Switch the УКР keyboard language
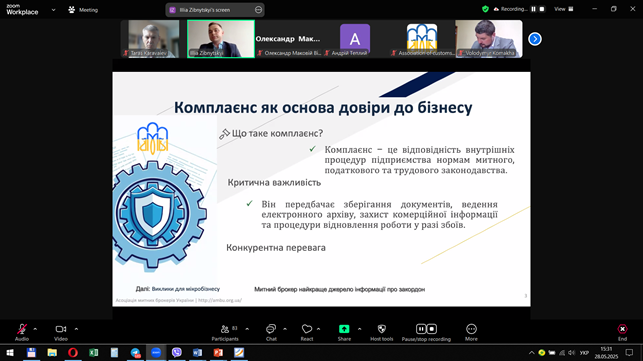This screenshot has height=361, width=643. pyautogui.click(x=584, y=352)
